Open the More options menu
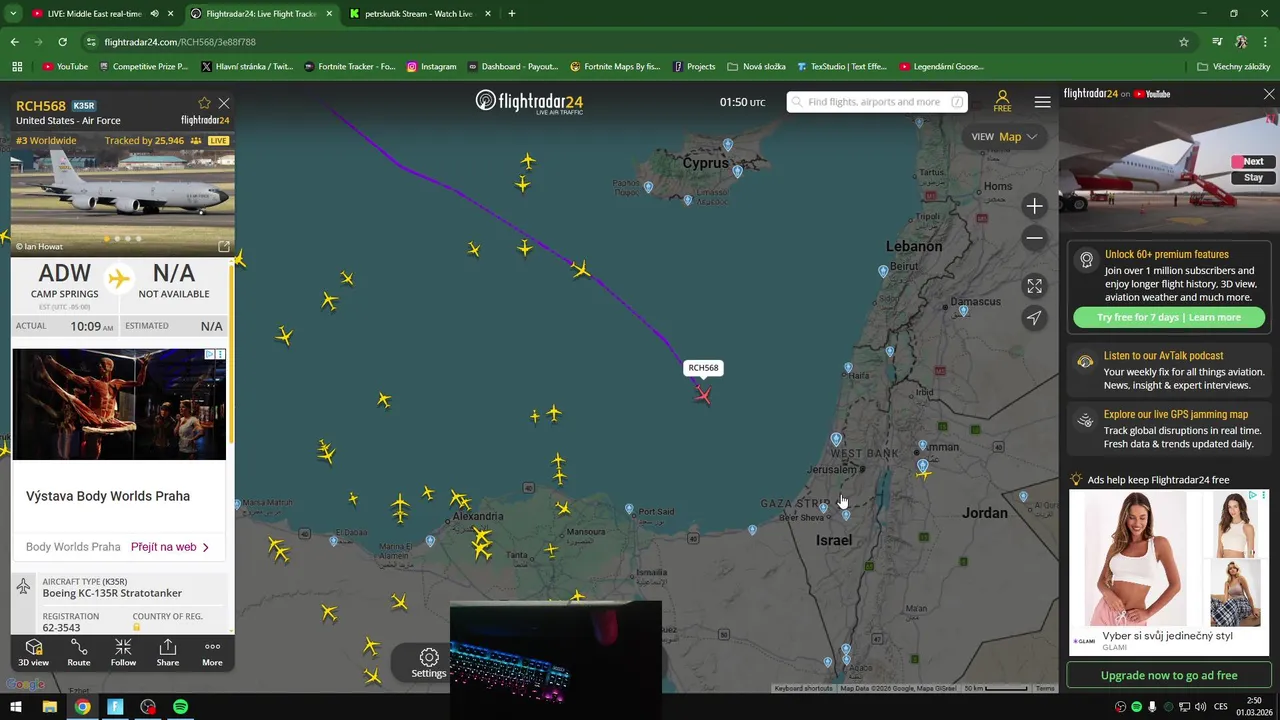Image resolution: width=1280 pixels, height=720 pixels. pyautogui.click(x=212, y=653)
